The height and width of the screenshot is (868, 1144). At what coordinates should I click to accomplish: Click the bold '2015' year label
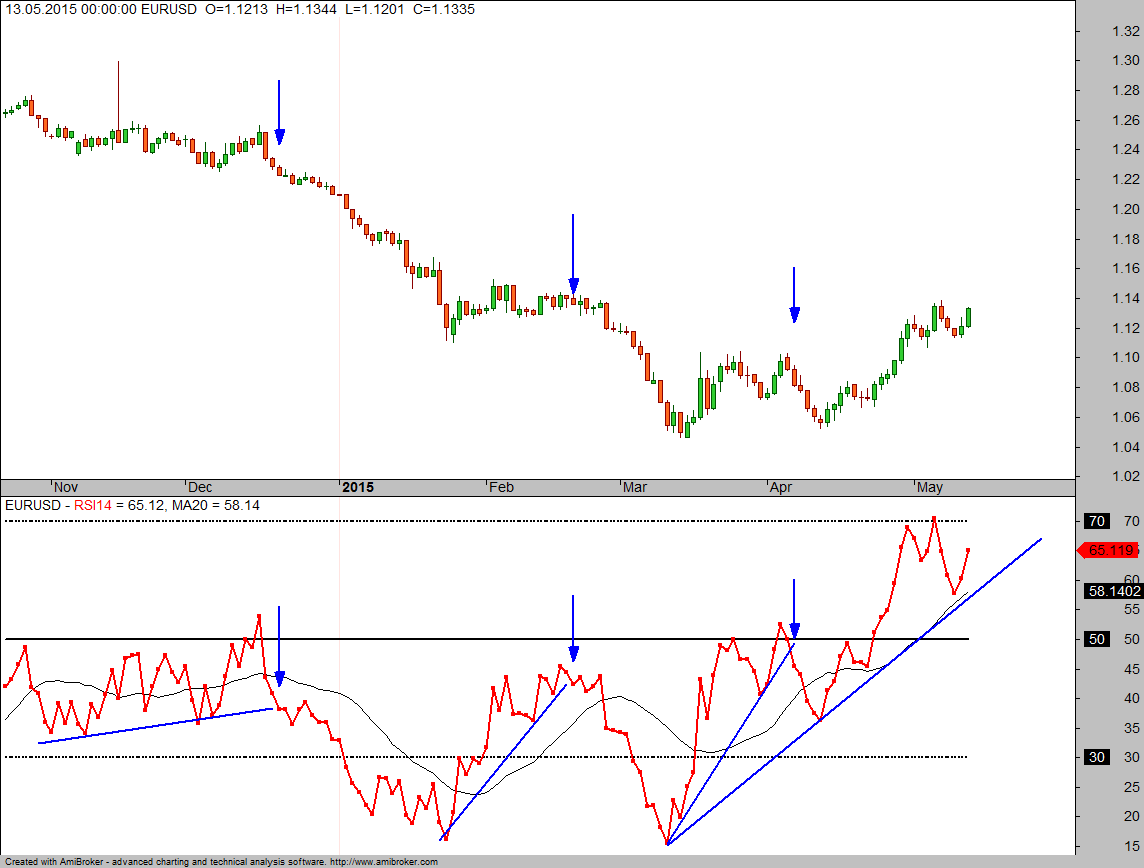(358, 487)
